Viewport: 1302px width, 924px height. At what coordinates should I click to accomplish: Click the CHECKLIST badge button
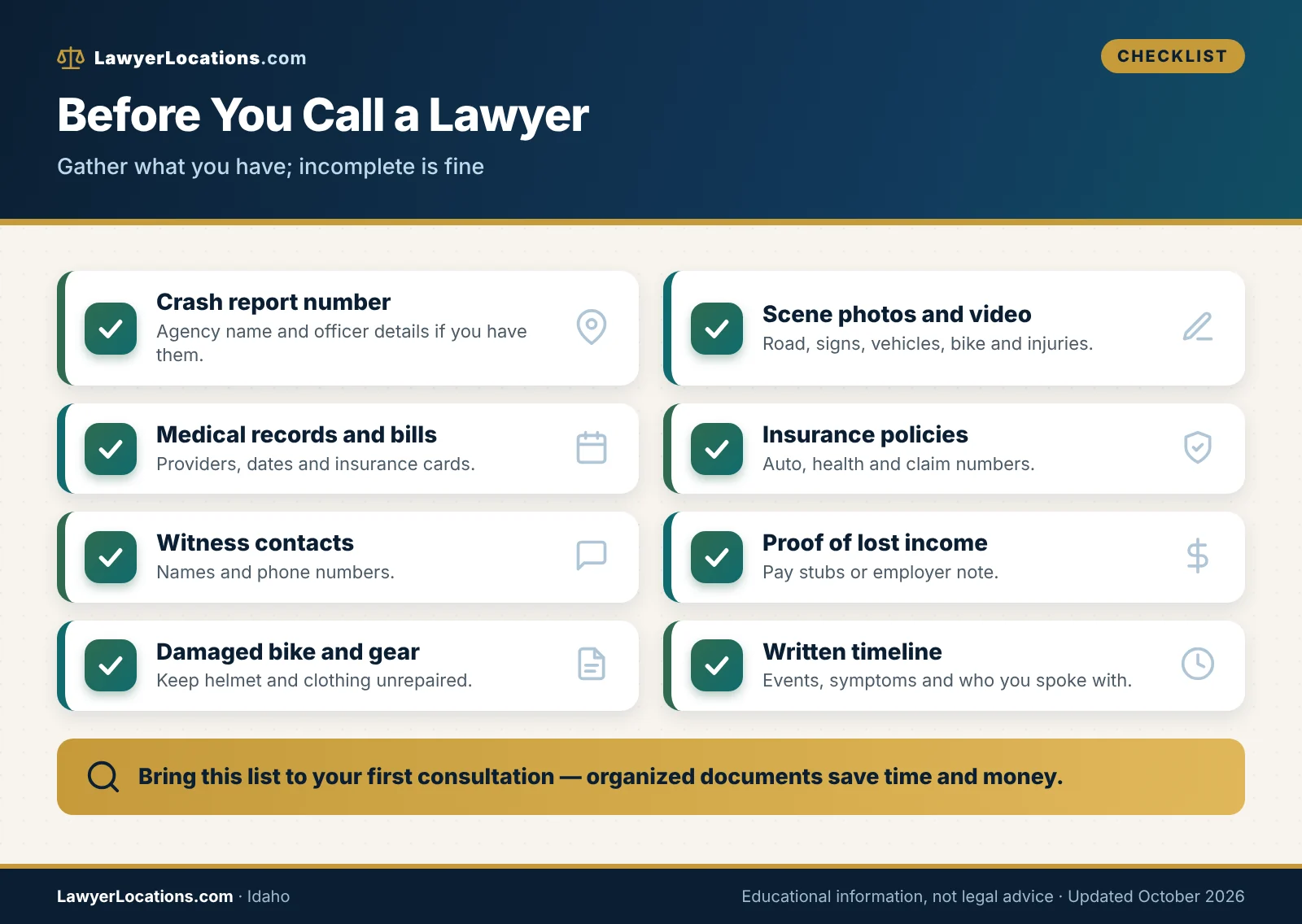1173,56
